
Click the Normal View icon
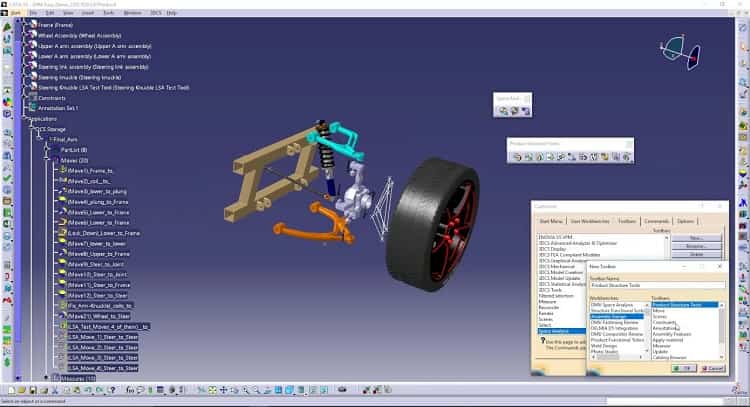[267, 390]
